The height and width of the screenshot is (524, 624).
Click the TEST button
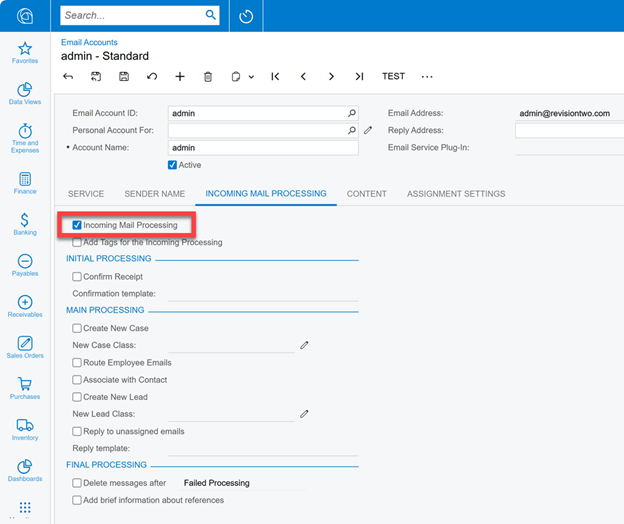point(393,76)
